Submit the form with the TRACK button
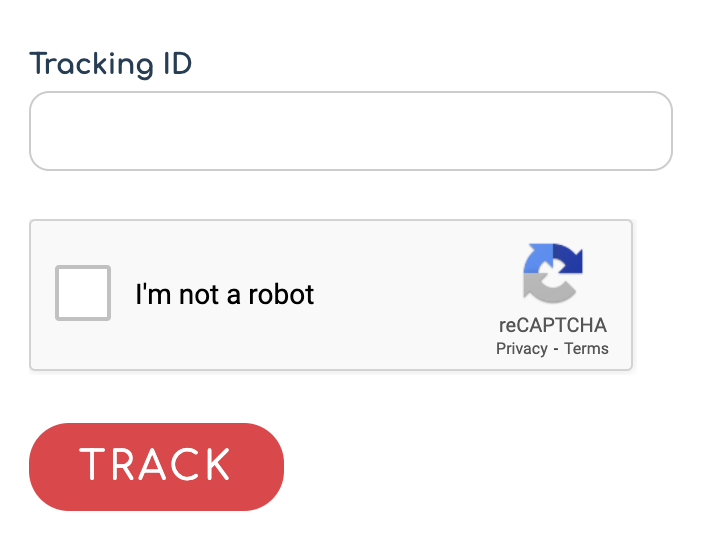Image resolution: width=704 pixels, height=554 pixels. (x=156, y=466)
